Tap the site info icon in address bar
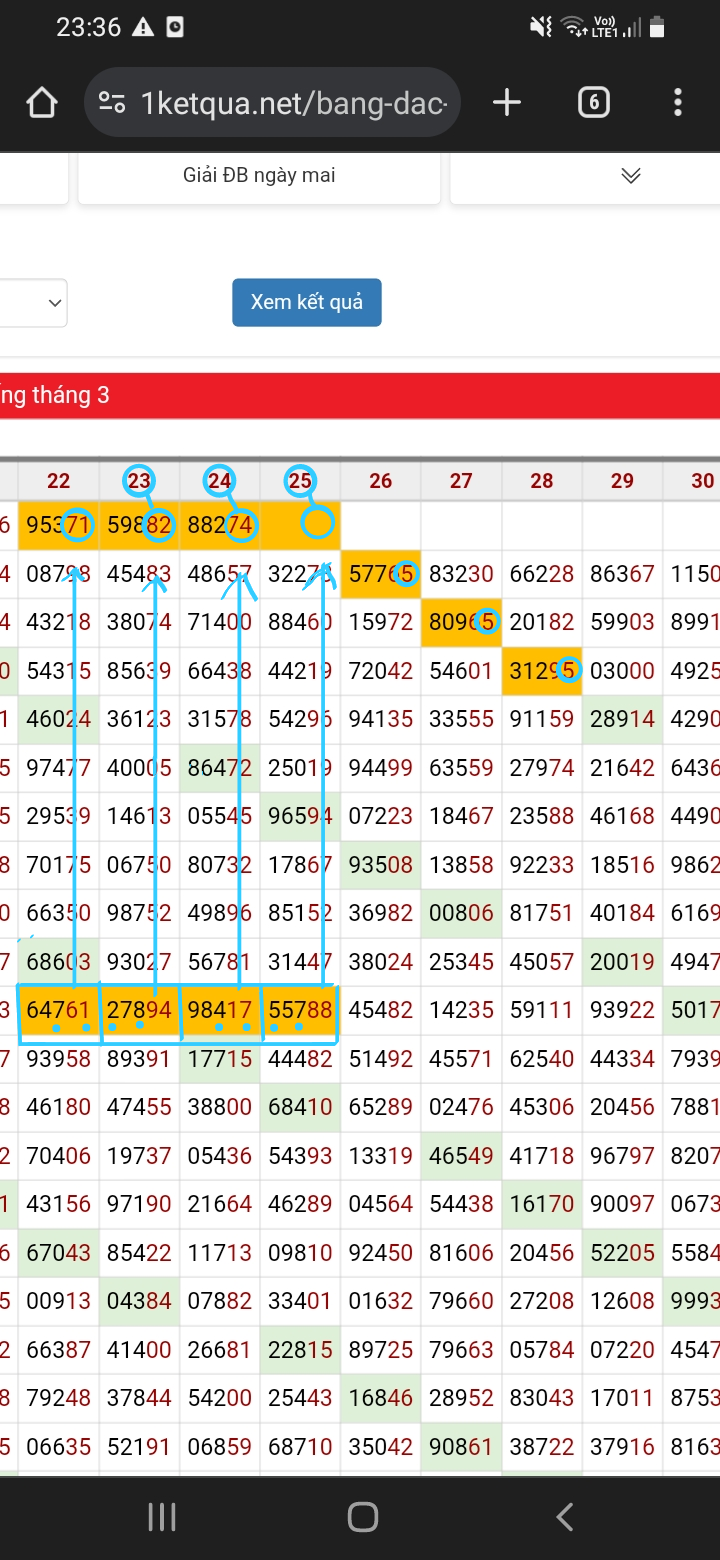This screenshot has width=720, height=1560. click(112, 103)
